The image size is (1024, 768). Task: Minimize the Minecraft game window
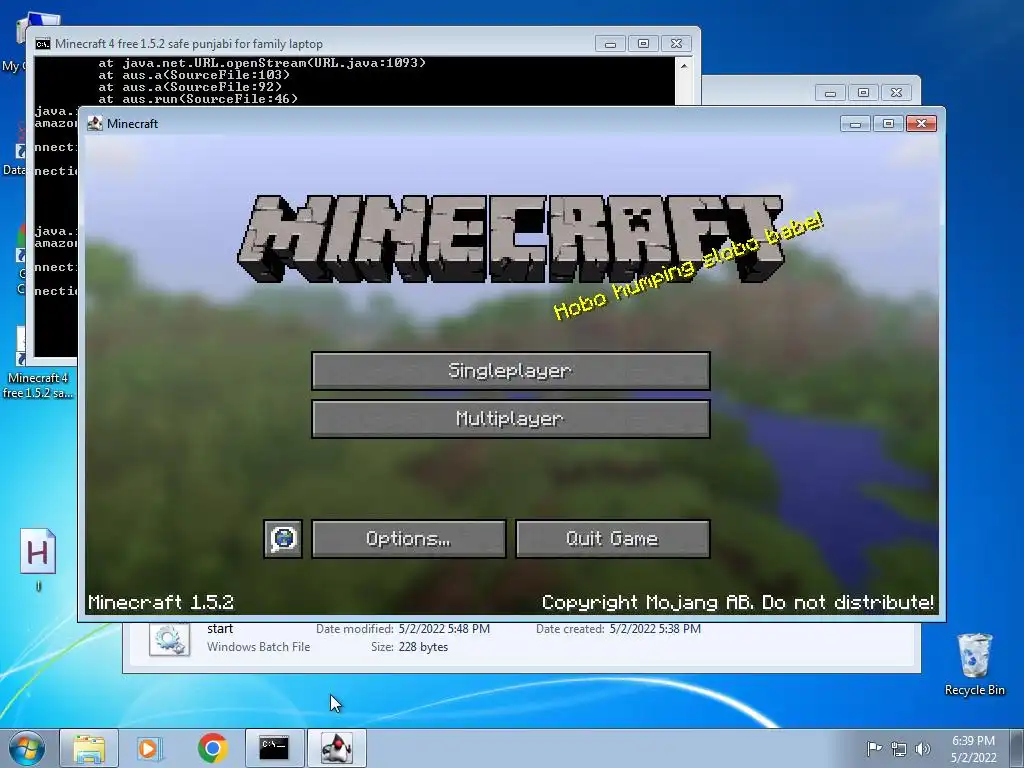click(855, 123)
